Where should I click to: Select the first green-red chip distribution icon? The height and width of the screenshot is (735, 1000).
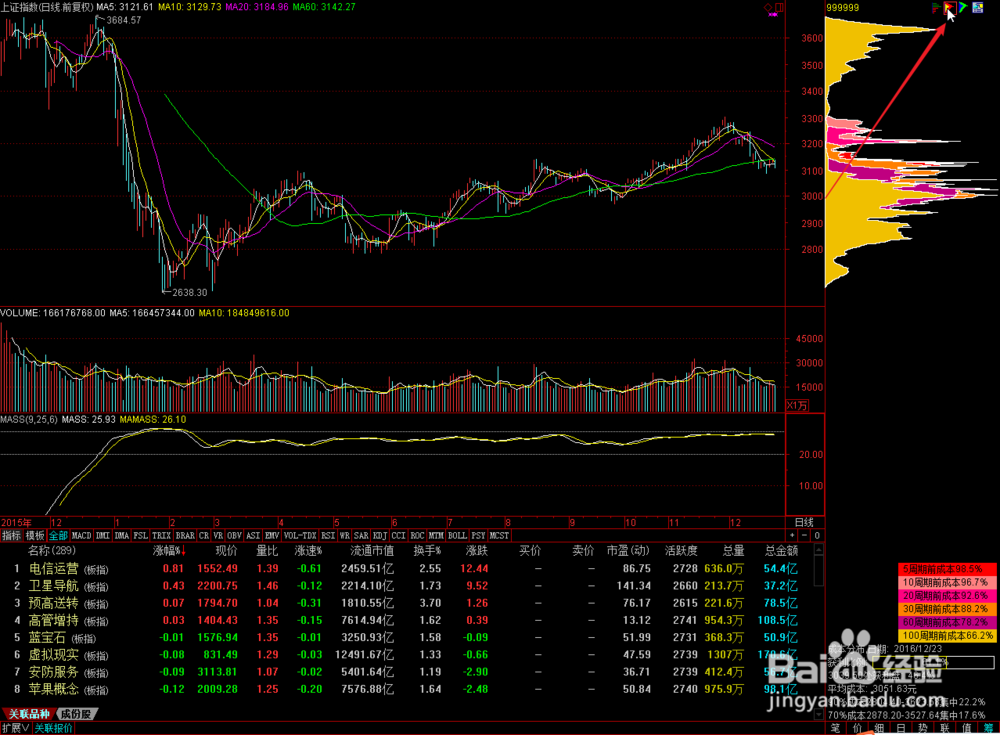(x=936, y=8)
